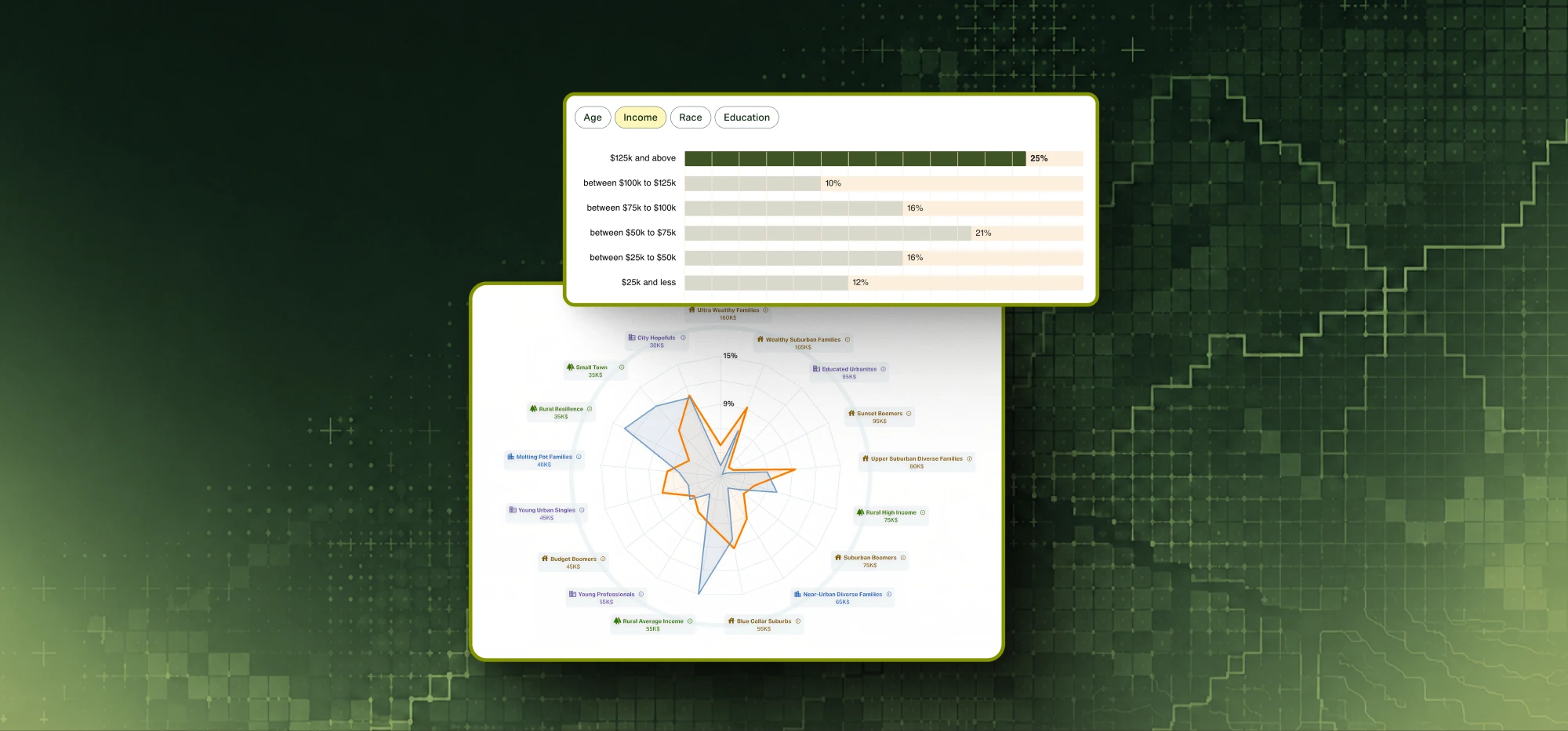Click the tree icon beside Small Town
This screenshot has width=1568, height=731.
(x=570, y=367)
